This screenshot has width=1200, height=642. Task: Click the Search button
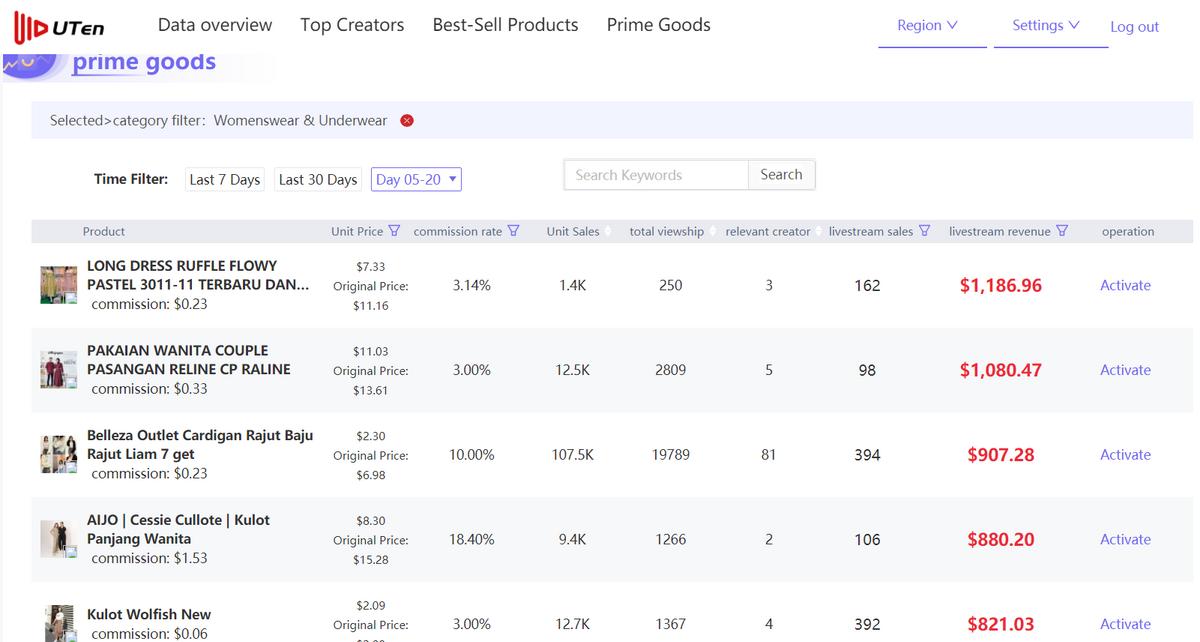click(781, 175)
